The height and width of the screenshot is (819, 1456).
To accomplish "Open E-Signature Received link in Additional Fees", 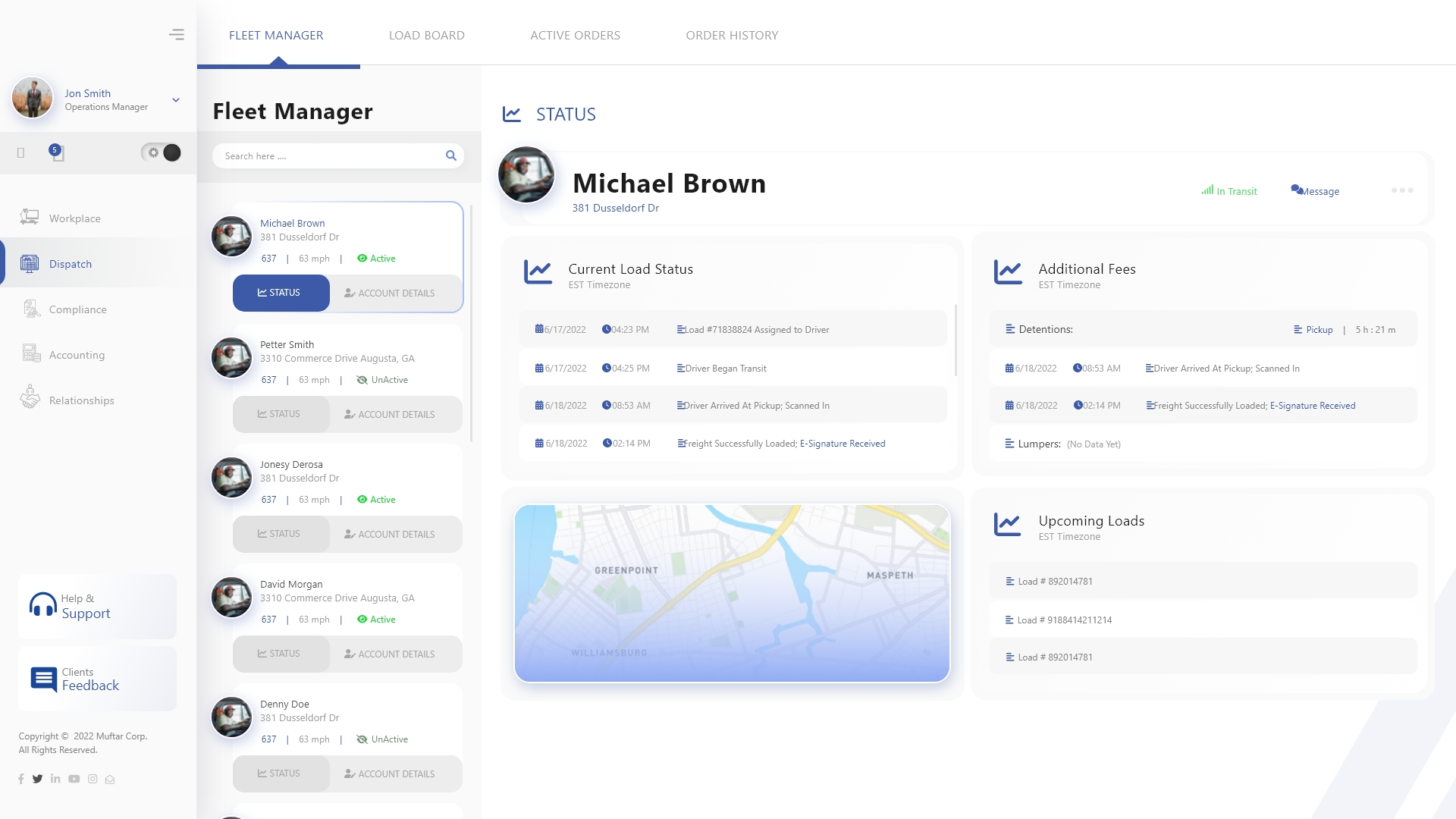I will [1313, 406].
